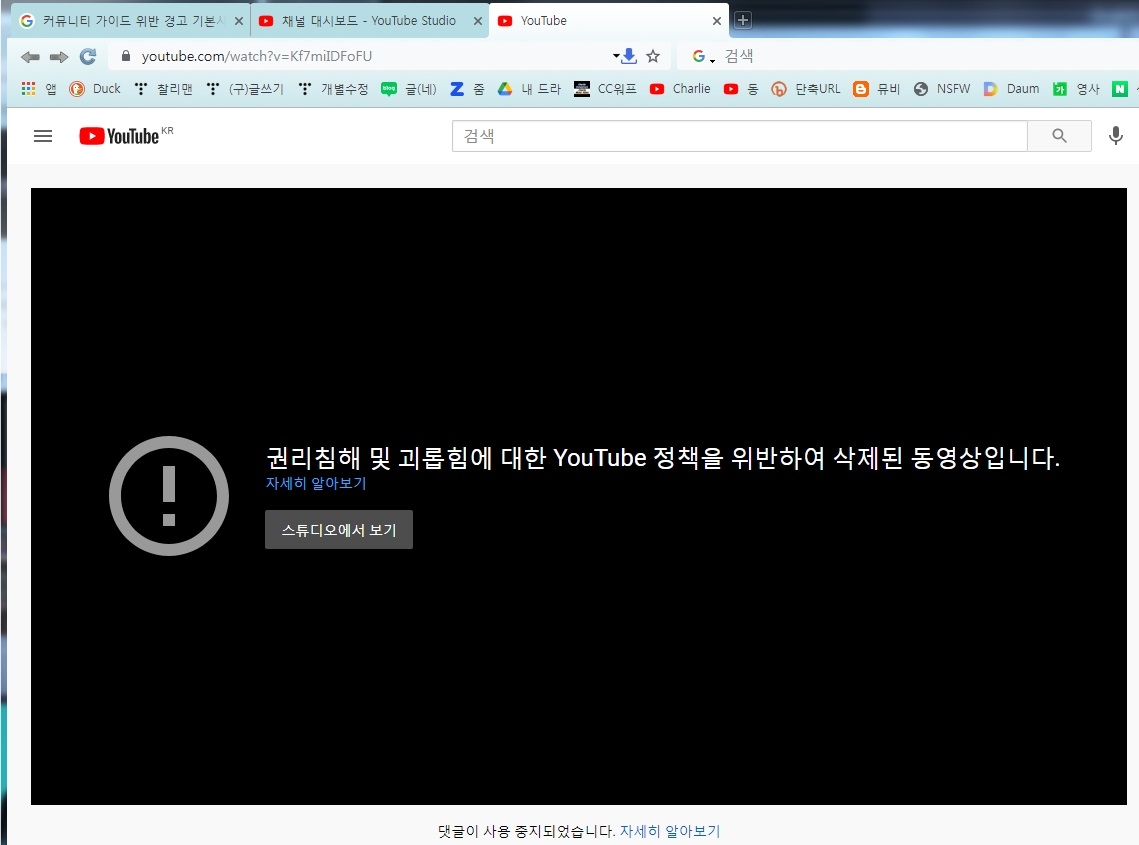Open the NSFW bookmark

(942, 89)
